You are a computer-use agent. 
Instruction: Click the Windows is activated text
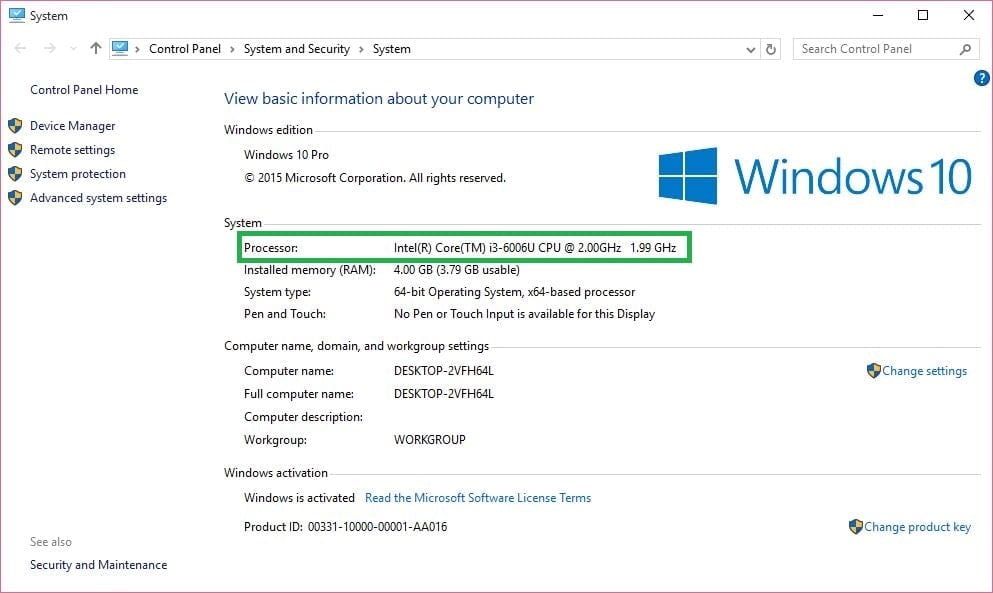[x=300, y=498]
